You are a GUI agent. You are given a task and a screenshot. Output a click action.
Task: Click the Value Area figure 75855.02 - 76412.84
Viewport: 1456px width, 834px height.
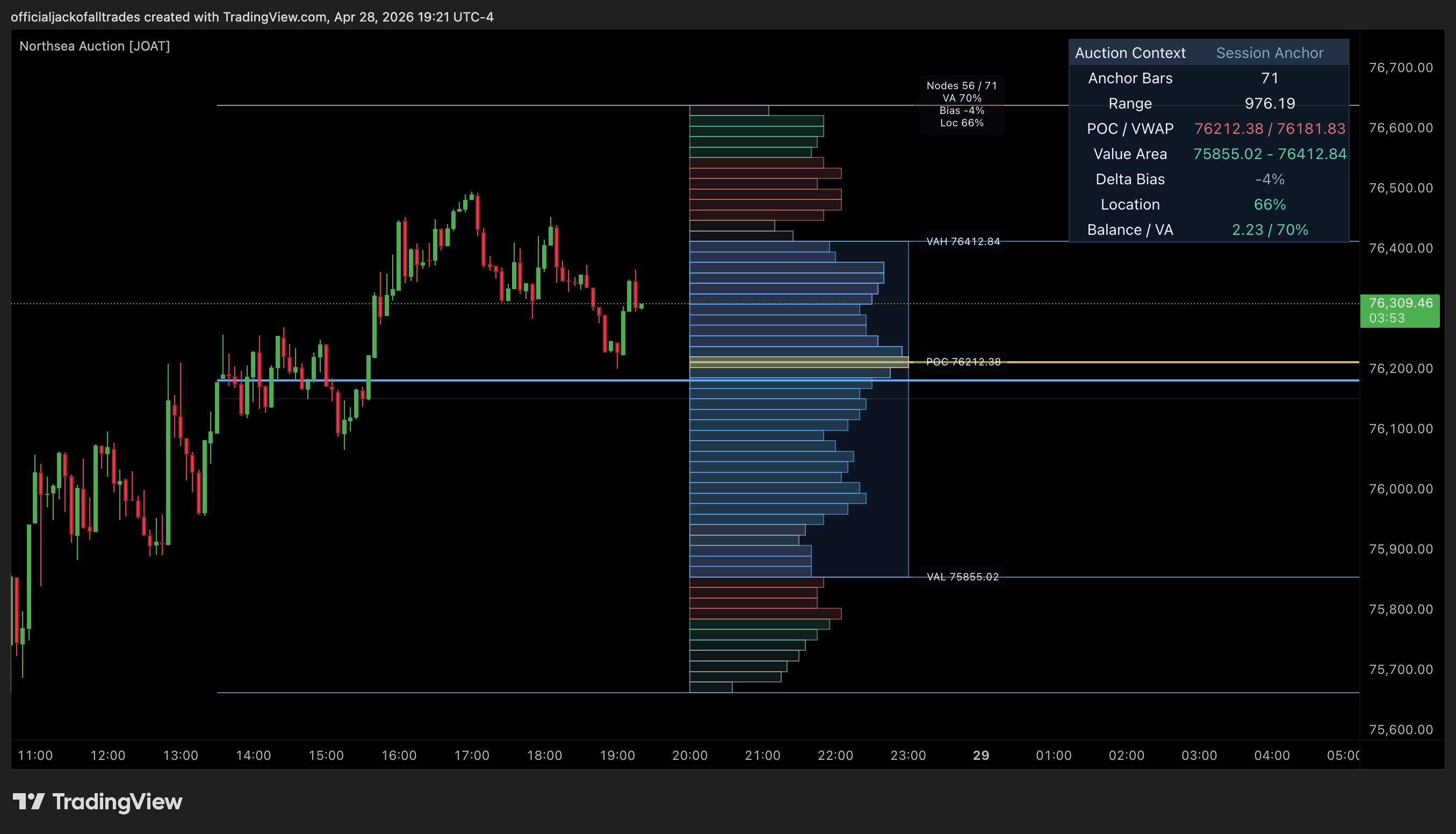tap(1270, 154)
